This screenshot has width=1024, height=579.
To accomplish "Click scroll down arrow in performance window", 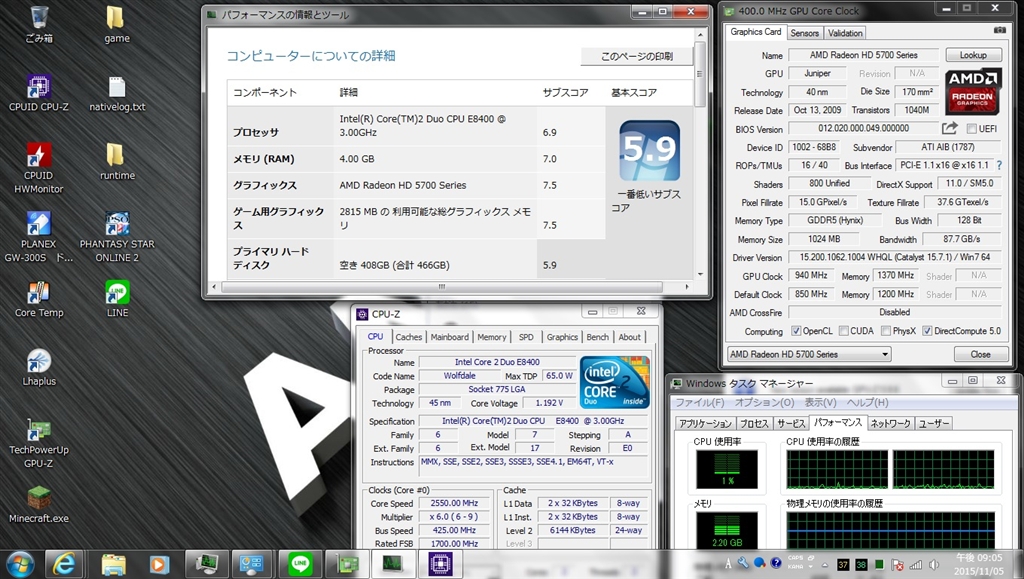I will coord(700,274).
